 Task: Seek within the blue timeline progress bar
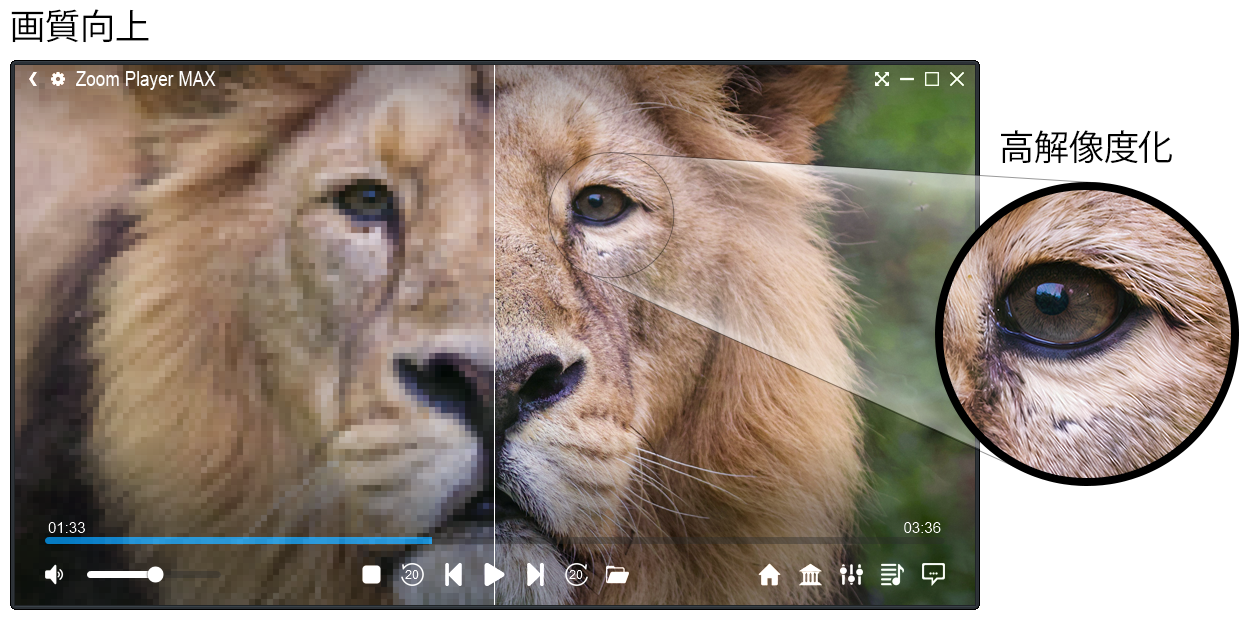tap(240, 541)
